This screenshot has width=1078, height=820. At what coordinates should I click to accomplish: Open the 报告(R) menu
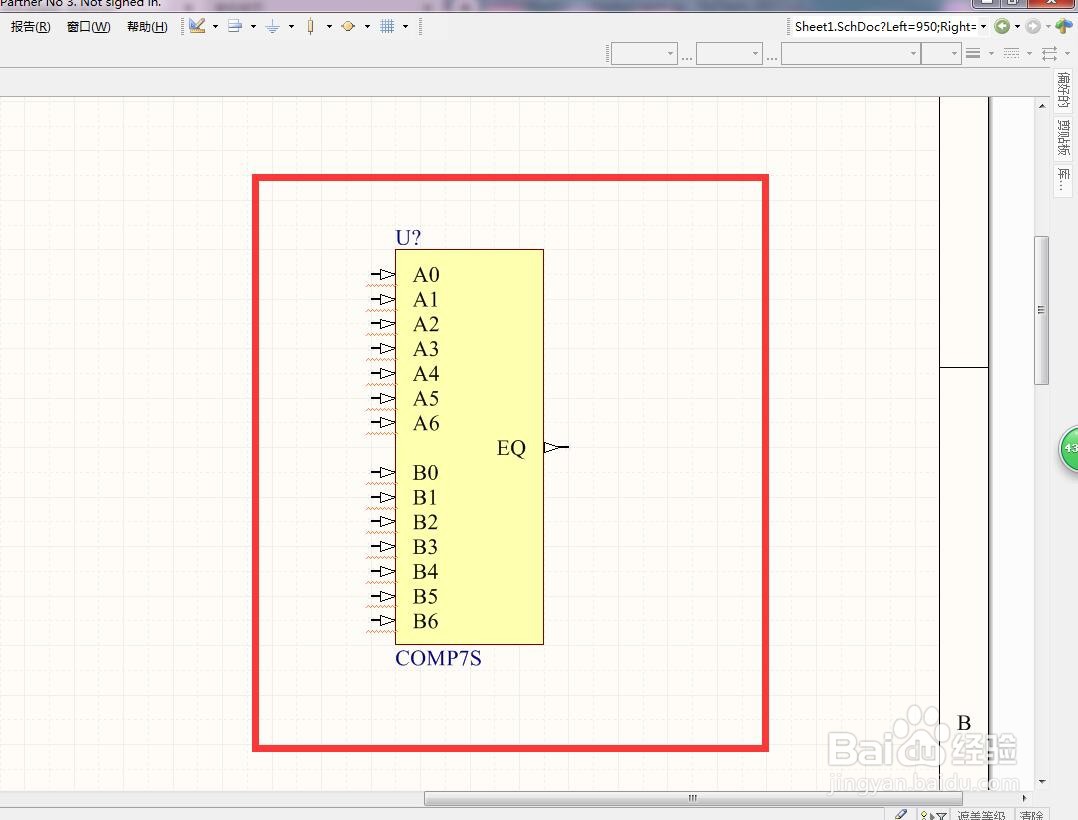30,27
